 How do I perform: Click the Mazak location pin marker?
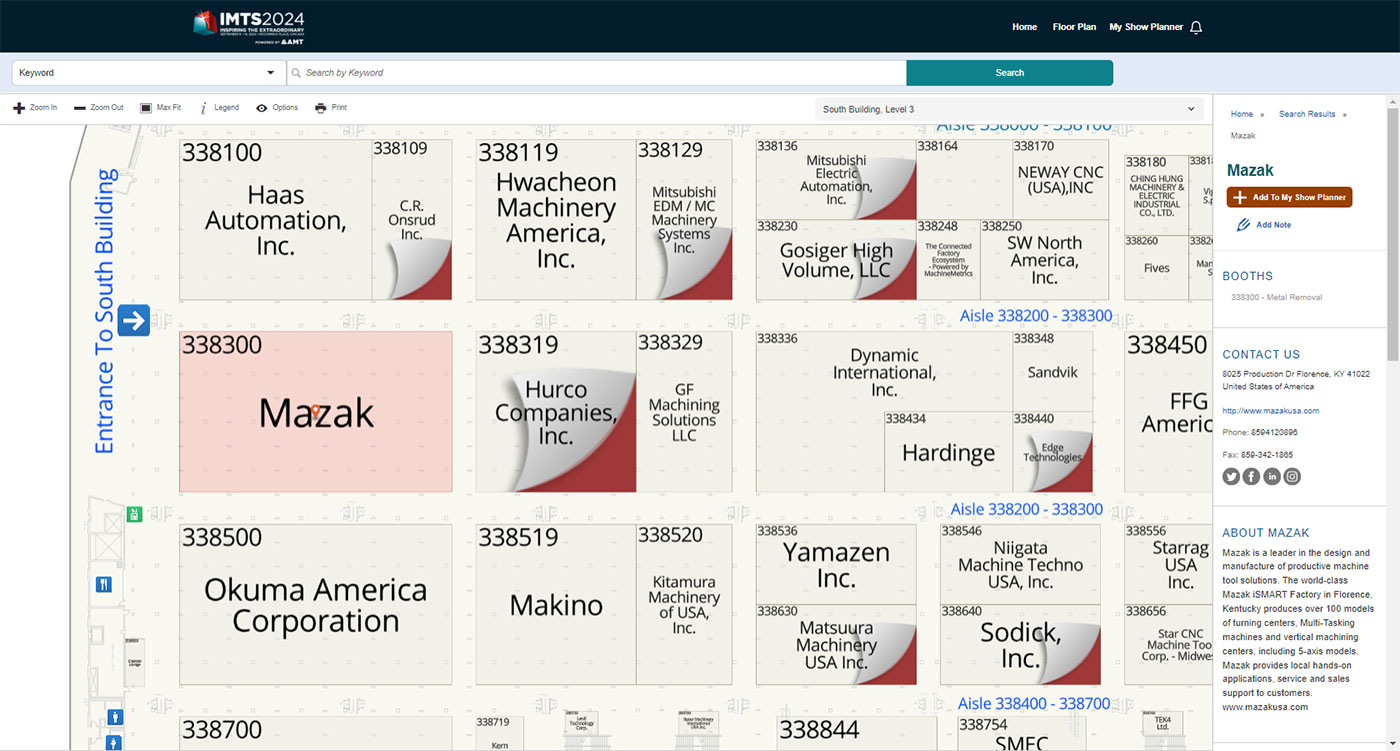(x=316, y=411)
